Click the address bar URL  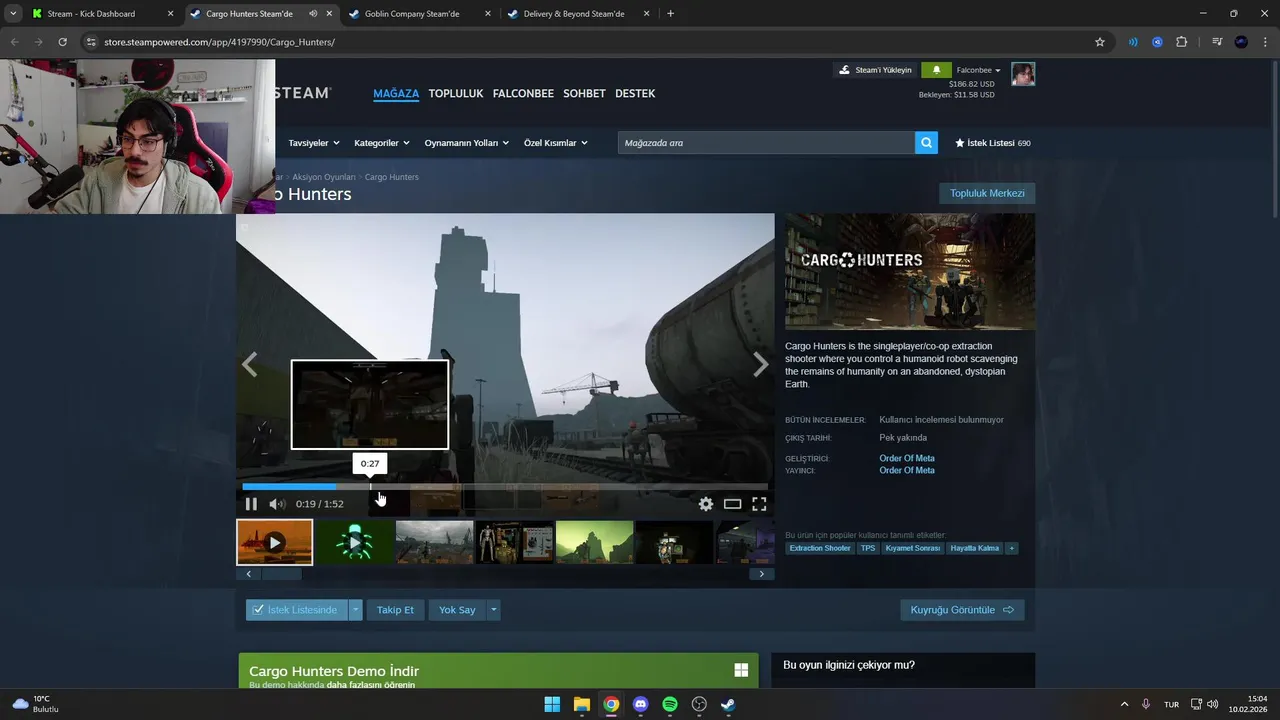219,42
